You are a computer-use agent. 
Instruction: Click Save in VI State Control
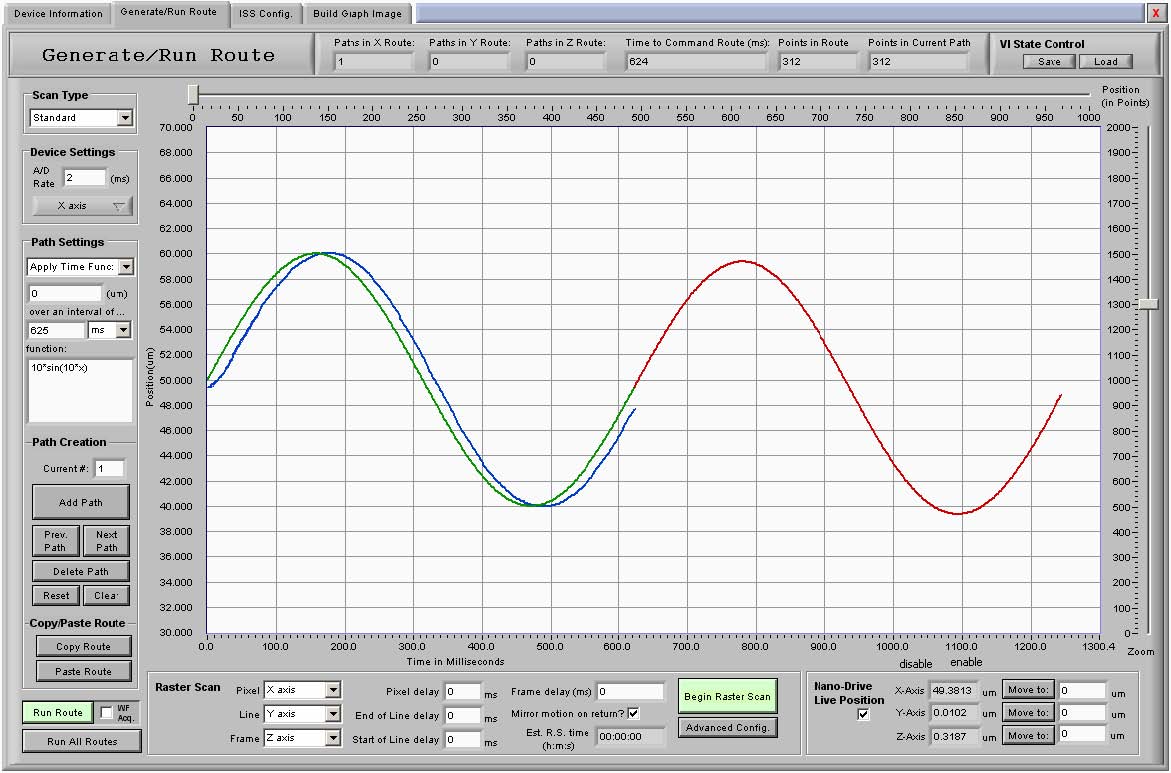[x=1049, y=61]
